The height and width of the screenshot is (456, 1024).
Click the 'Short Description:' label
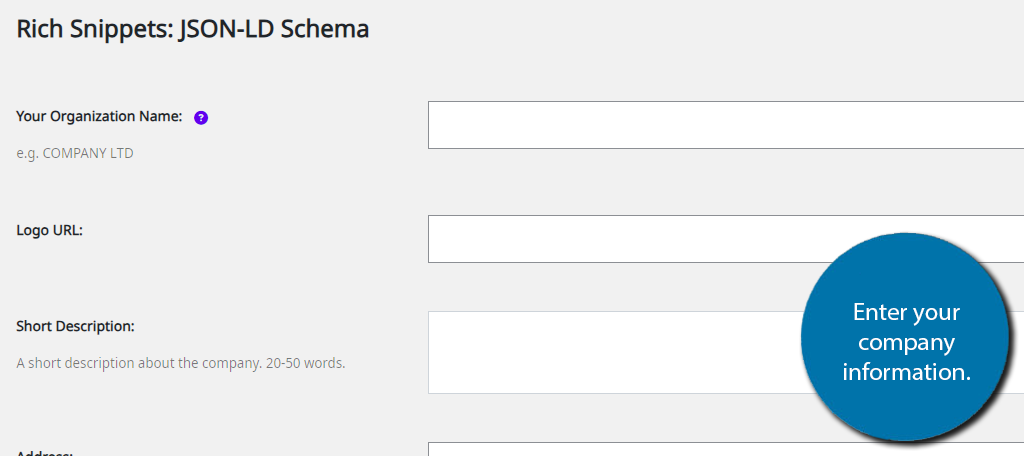point(75,326)
